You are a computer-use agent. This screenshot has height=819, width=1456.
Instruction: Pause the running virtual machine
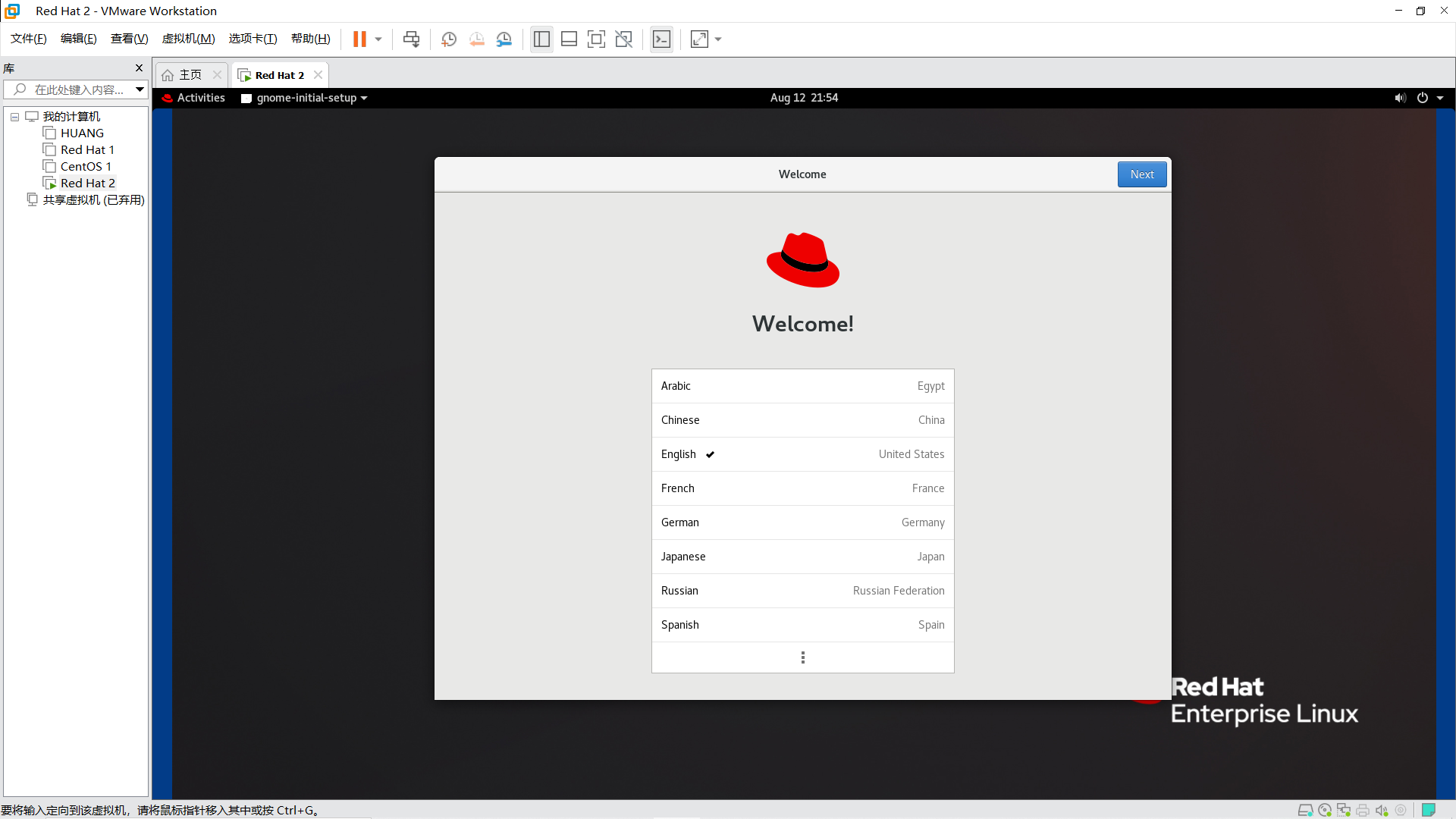click(359, 39)
